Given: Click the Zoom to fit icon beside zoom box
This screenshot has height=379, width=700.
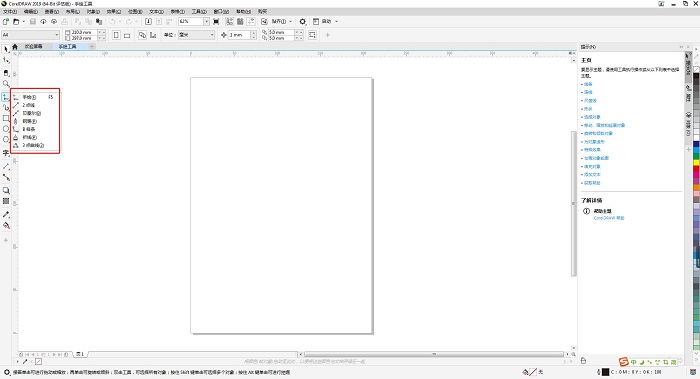Looking at the screenshot, I should coord(217,21).
